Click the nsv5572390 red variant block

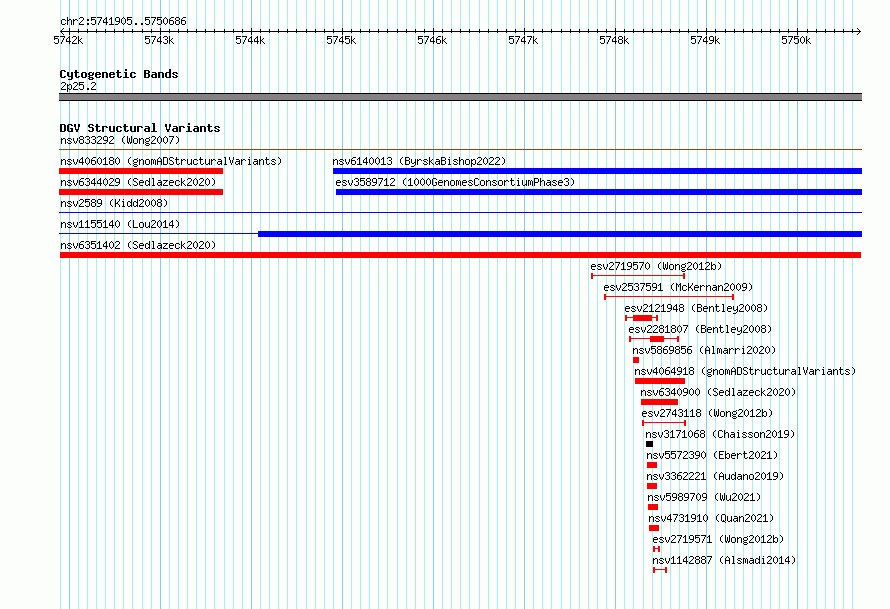(x=652, y=465)
